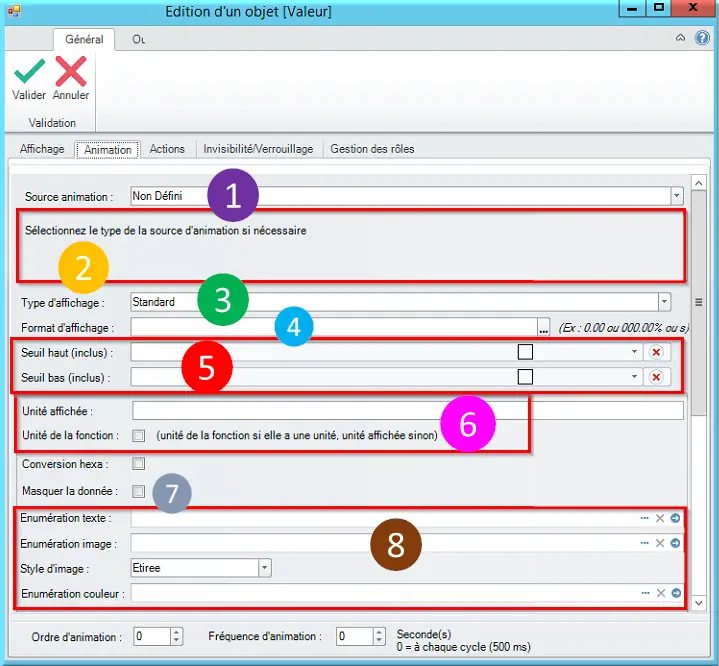719x666 pixels.
Task: Open the truncated Ou ribbon tab
Action: click(x=138, y=39)
